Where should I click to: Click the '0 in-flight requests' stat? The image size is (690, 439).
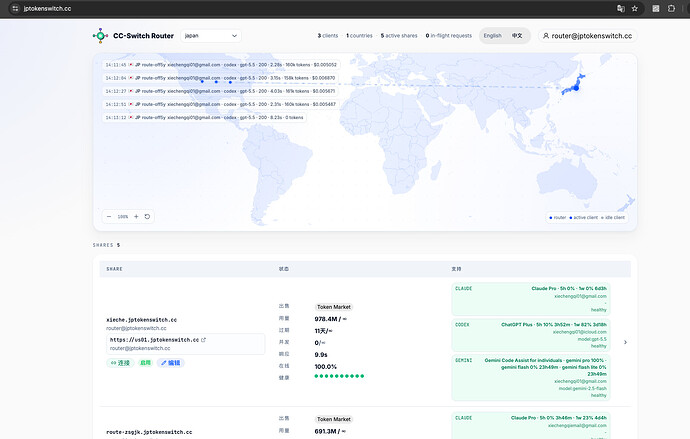click(448, 36)
